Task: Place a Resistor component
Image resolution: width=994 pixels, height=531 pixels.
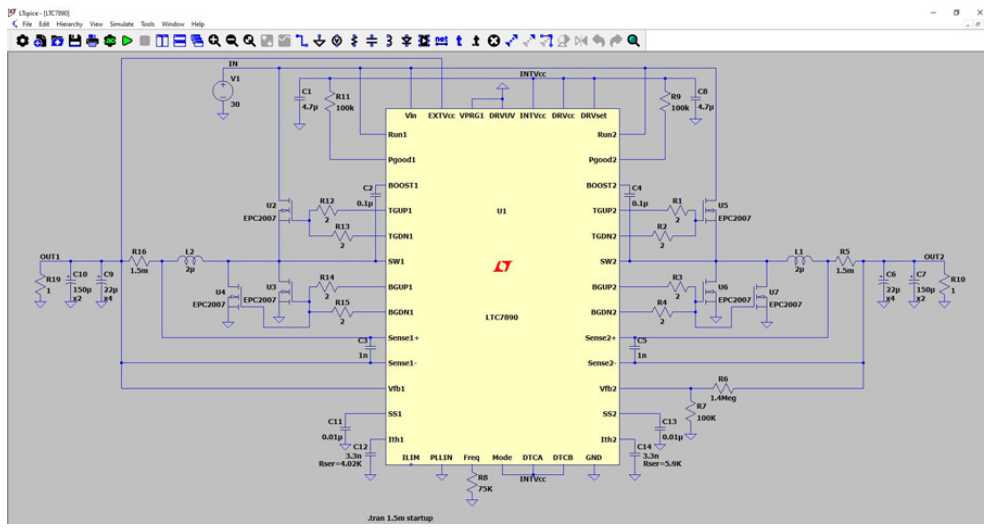Action: 354,41
